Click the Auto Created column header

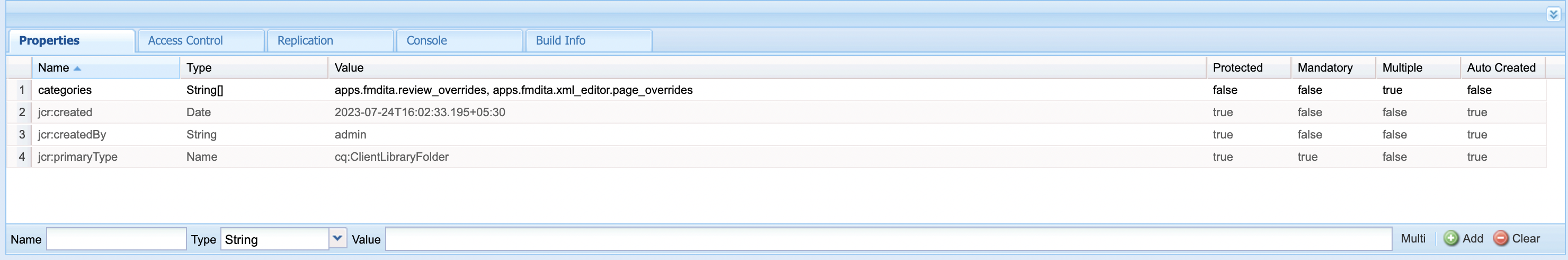pos(1500,68)
